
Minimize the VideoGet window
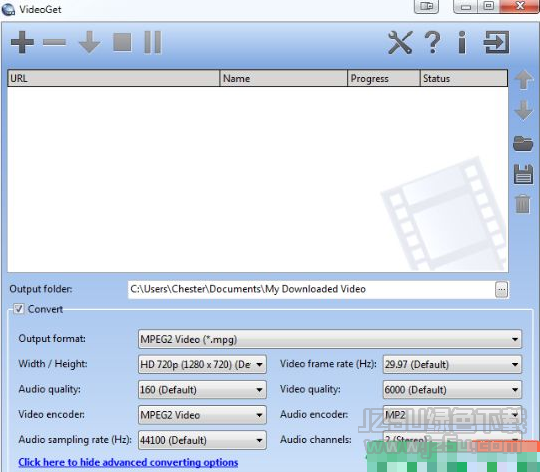coord(465,6)
